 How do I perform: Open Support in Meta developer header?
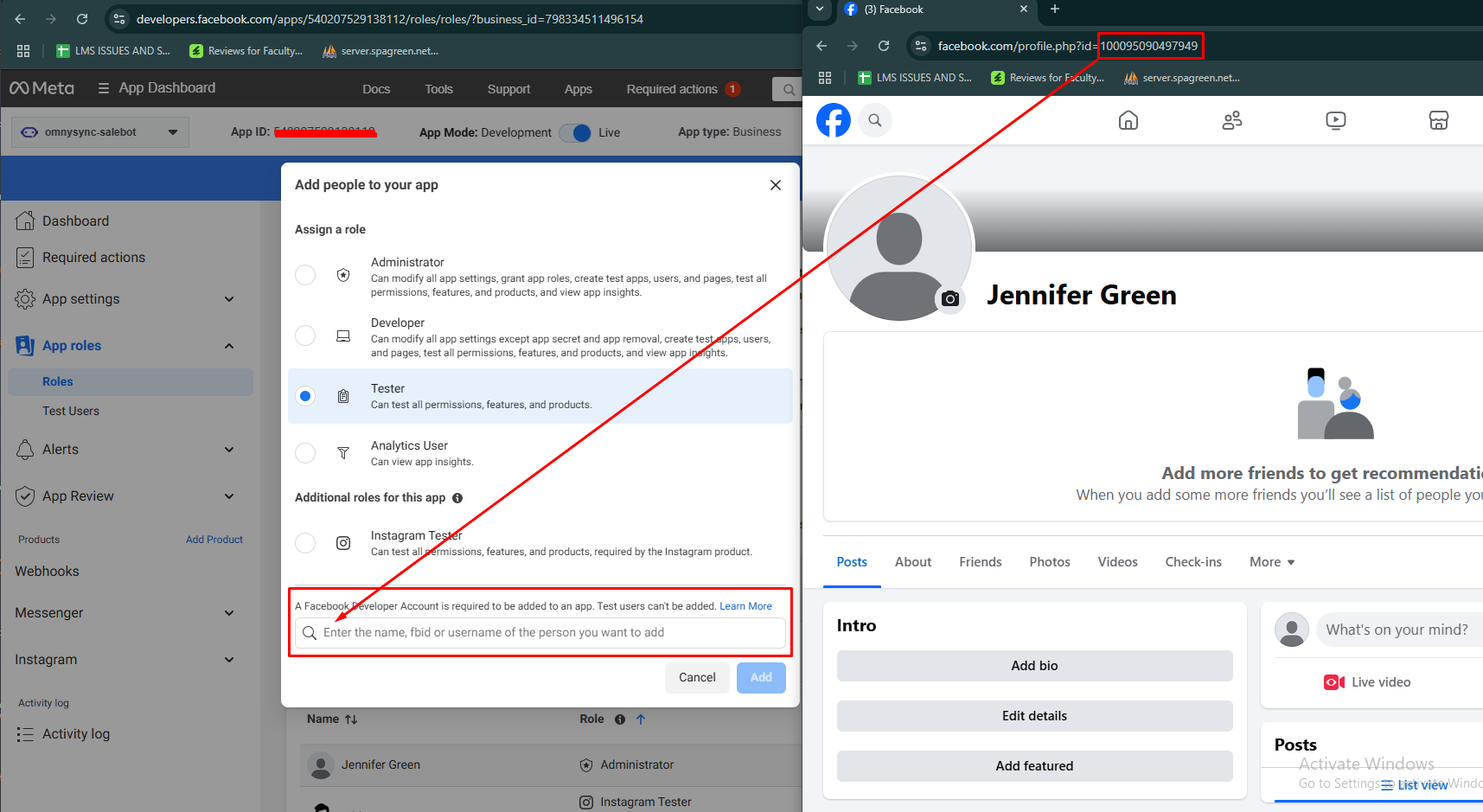[x=508, y=89]
